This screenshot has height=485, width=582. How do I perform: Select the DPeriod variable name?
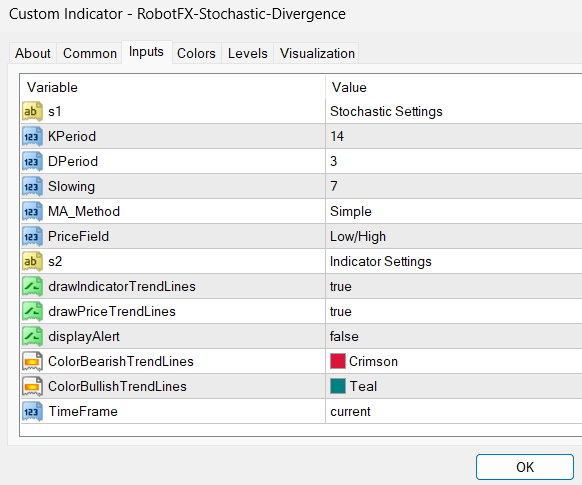coord(73,161)
